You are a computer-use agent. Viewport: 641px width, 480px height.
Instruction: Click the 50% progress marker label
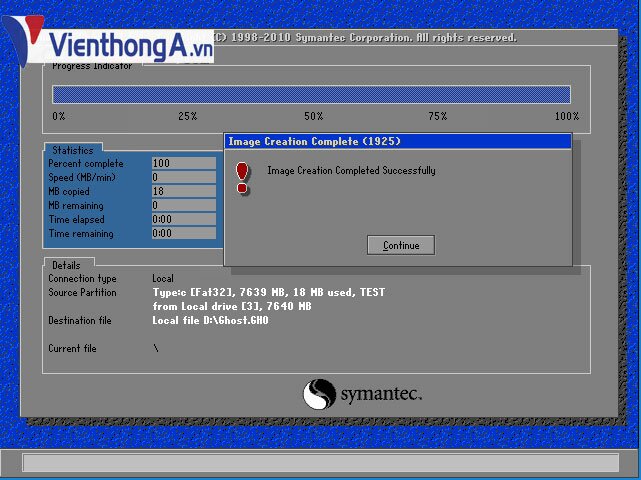[314, 116]
